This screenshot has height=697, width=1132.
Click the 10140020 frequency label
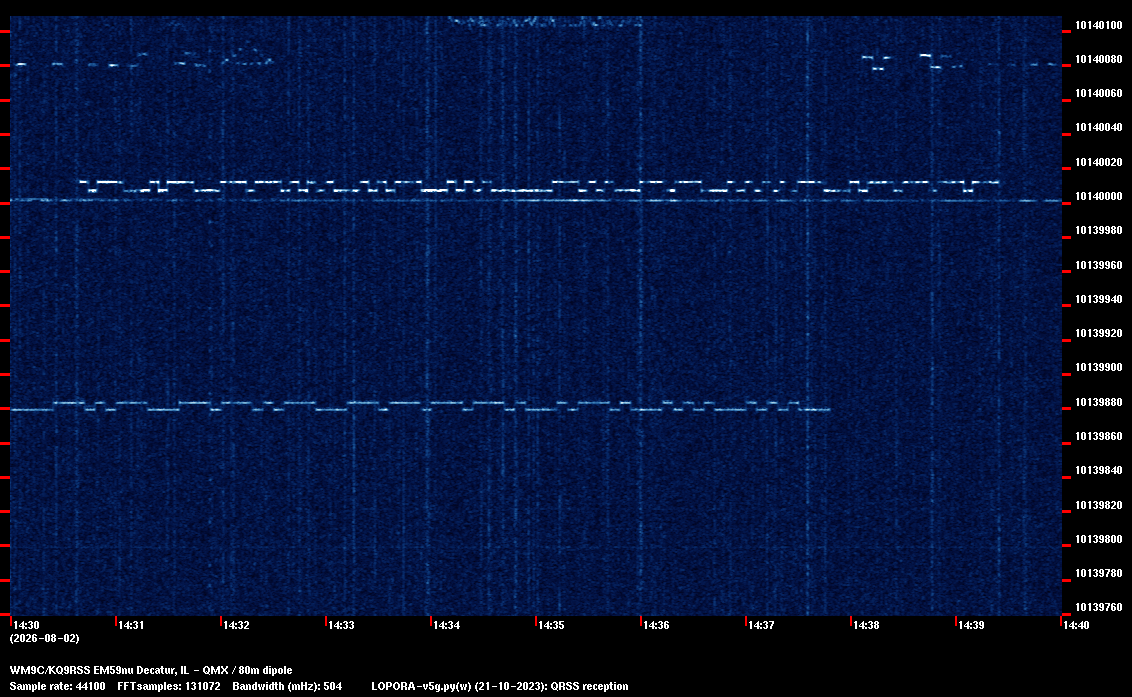coord(1099,163)
